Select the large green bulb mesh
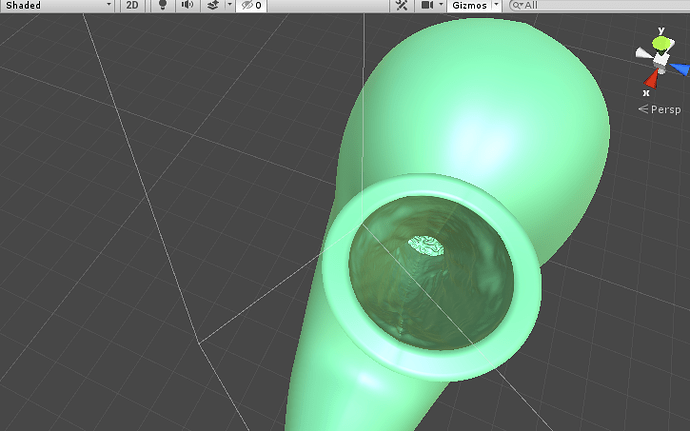This screenshot has height=431, width=690. pyautogui.click(x=475, y=110)
